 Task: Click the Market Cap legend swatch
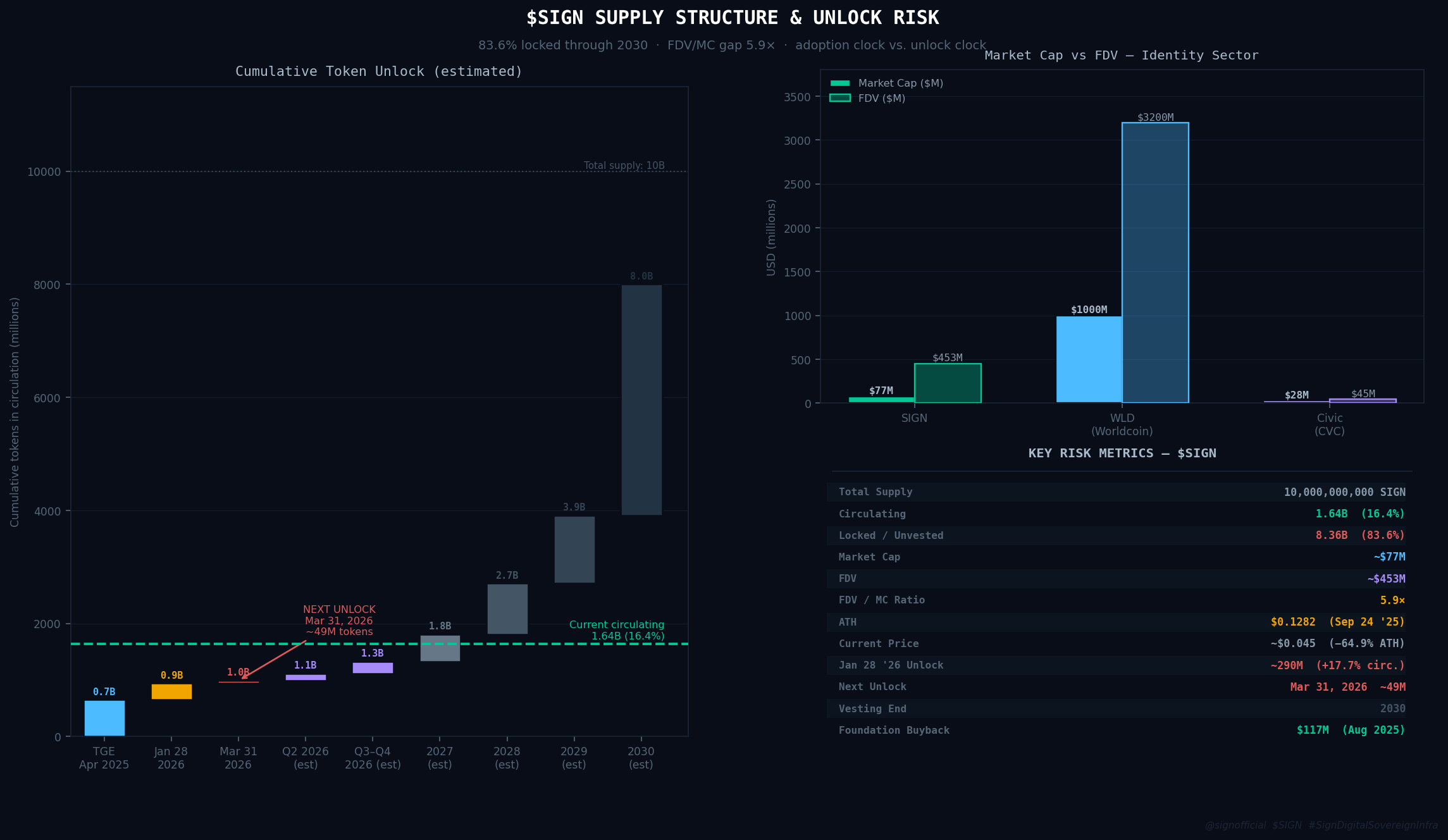pos(839,83)
